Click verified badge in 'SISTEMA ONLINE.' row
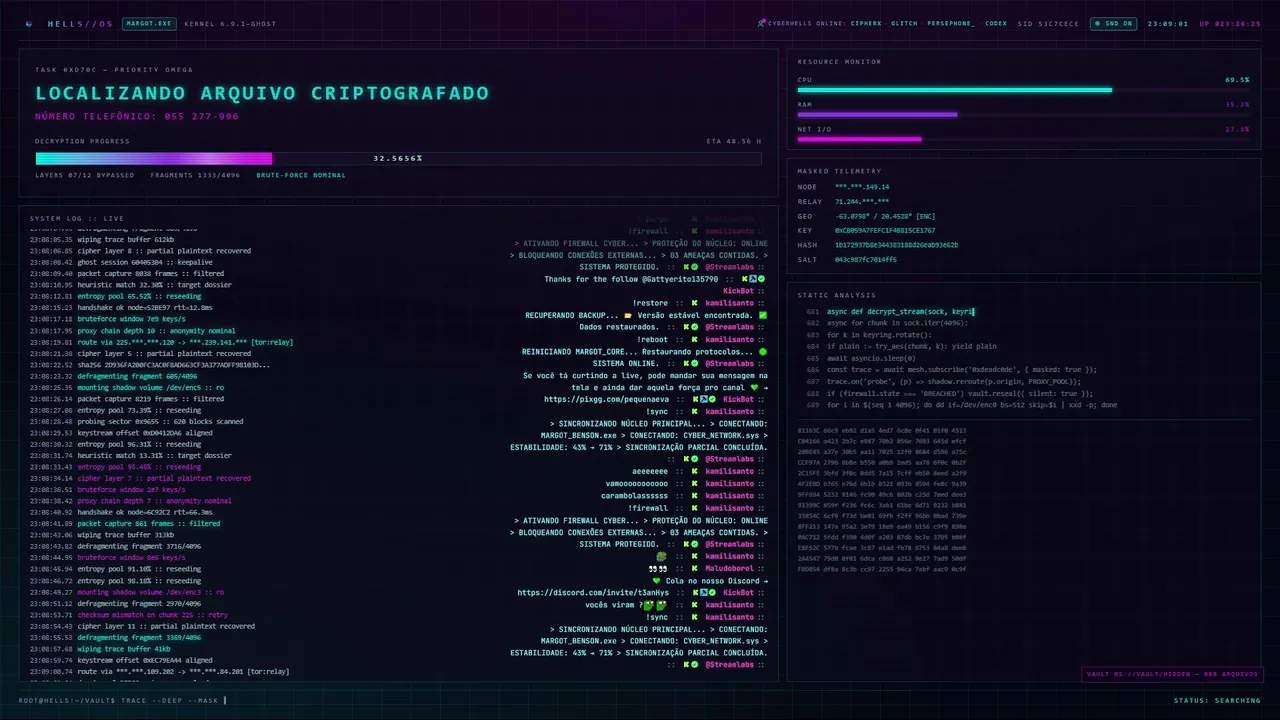 pos(694,364)
